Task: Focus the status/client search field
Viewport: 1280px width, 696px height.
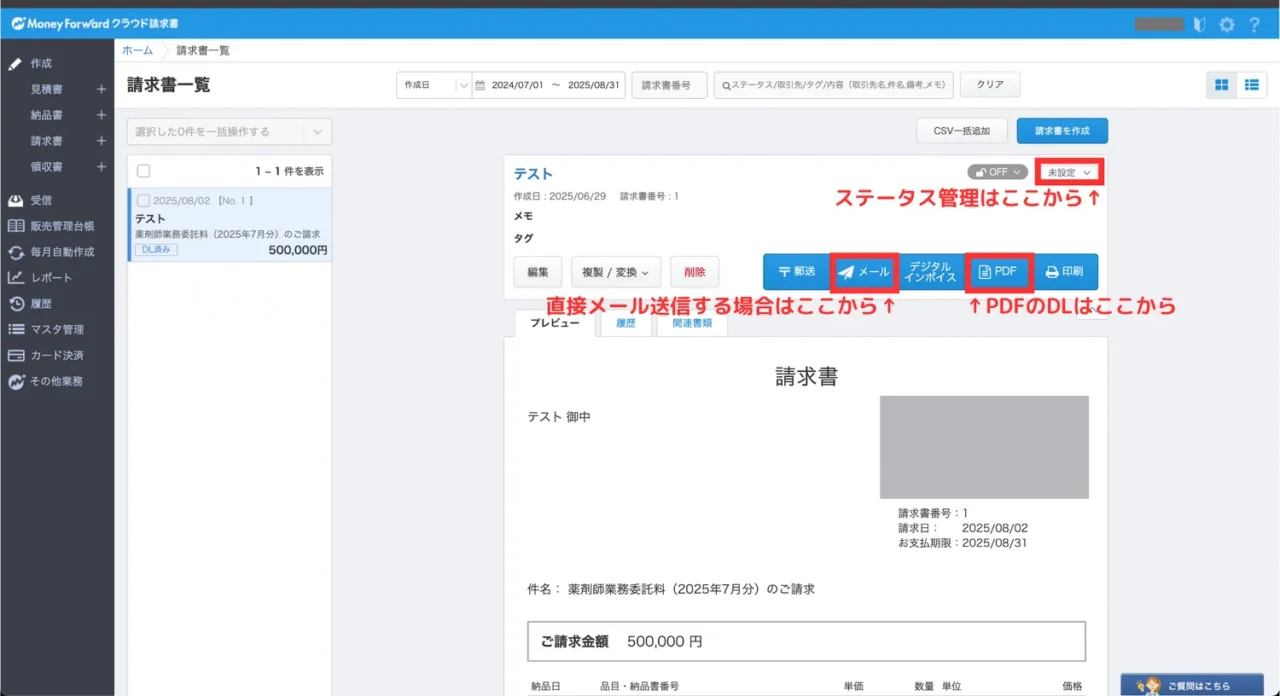Action: (x=833, y=85)
